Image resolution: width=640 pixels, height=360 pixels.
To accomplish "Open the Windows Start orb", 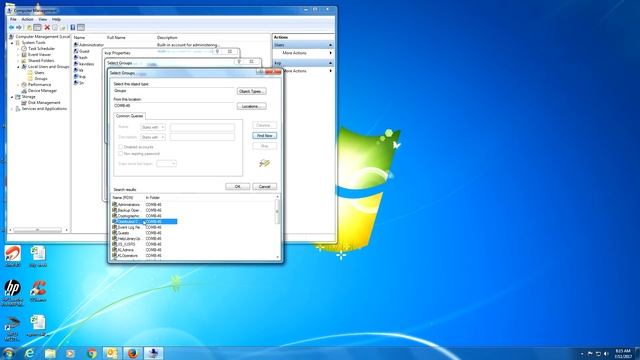I will click(x=9, y=353).
